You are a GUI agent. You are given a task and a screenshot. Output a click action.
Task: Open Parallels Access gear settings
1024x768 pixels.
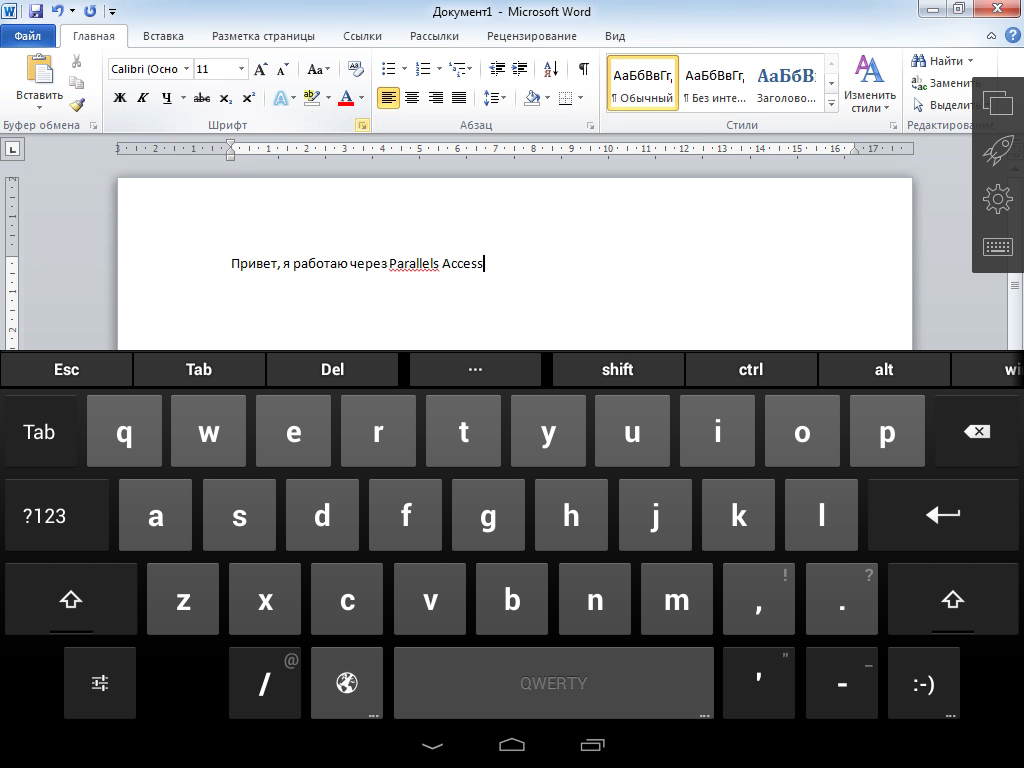click(997, 199)
